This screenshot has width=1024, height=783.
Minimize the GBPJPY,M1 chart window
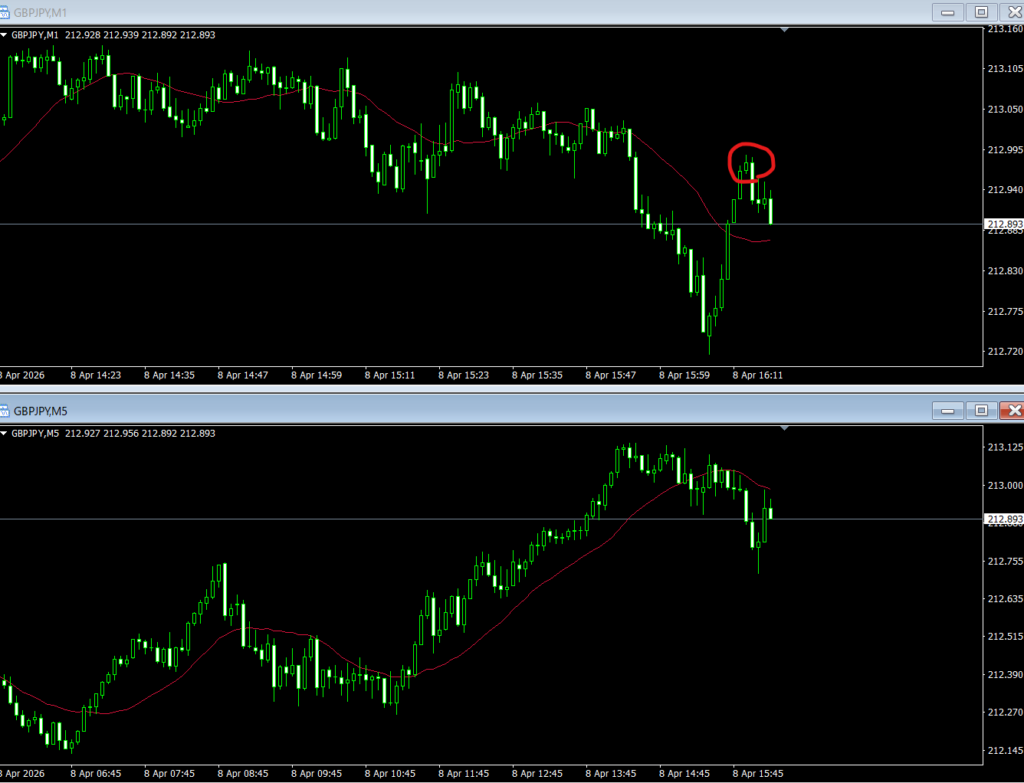pos(946,12)
